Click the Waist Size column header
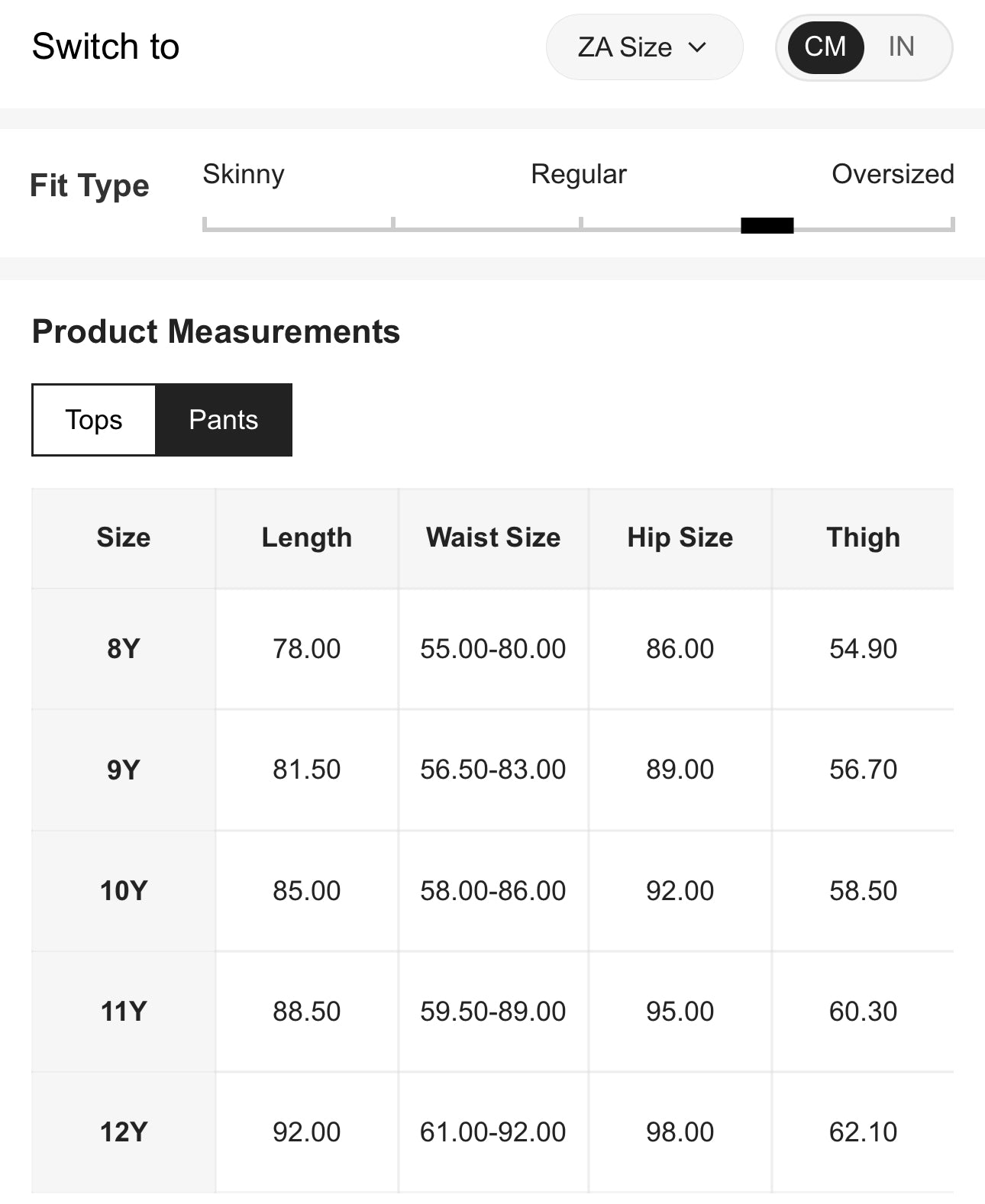 tap(492, 537)
